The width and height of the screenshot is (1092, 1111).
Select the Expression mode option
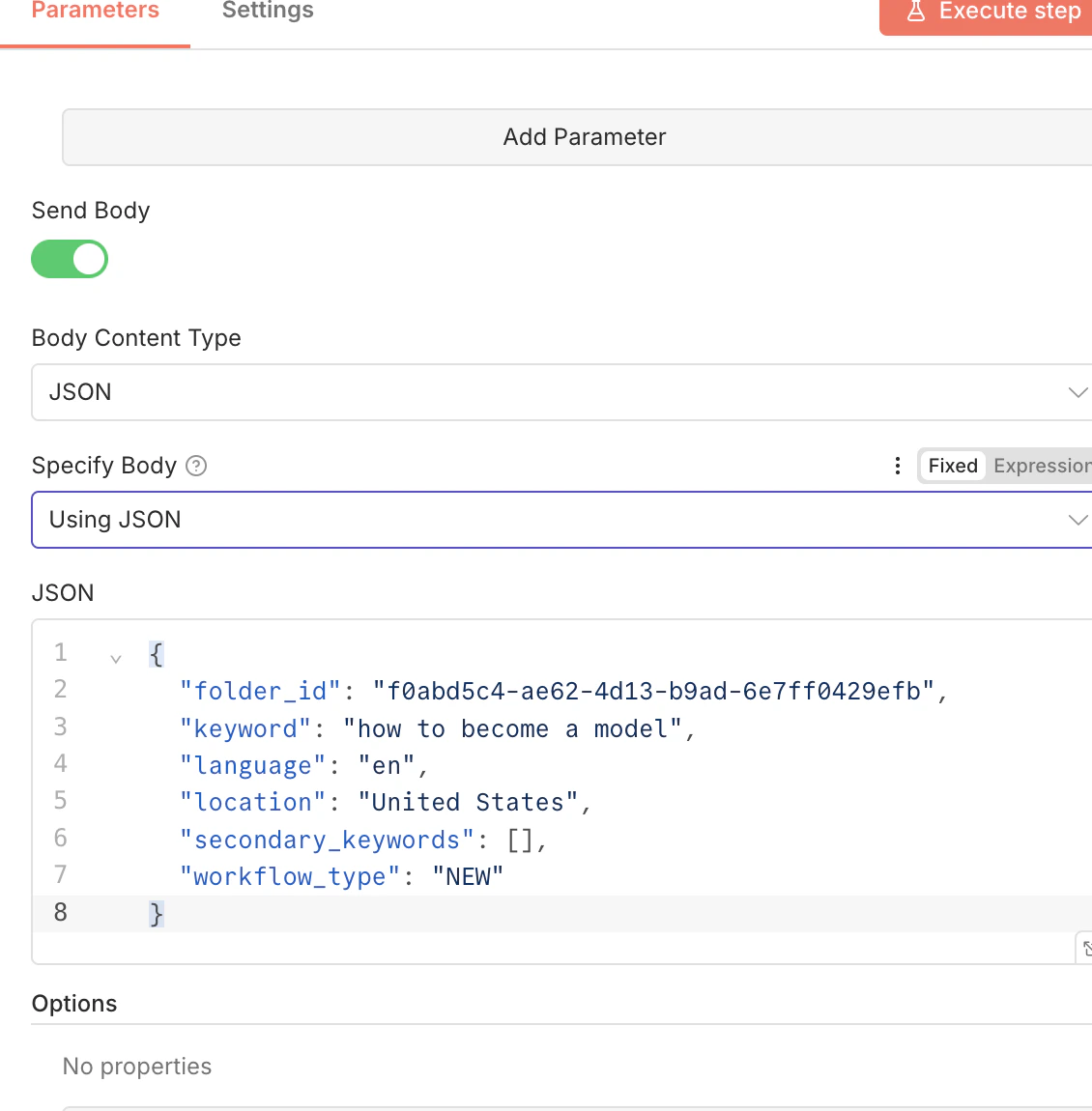point(1043,466)
